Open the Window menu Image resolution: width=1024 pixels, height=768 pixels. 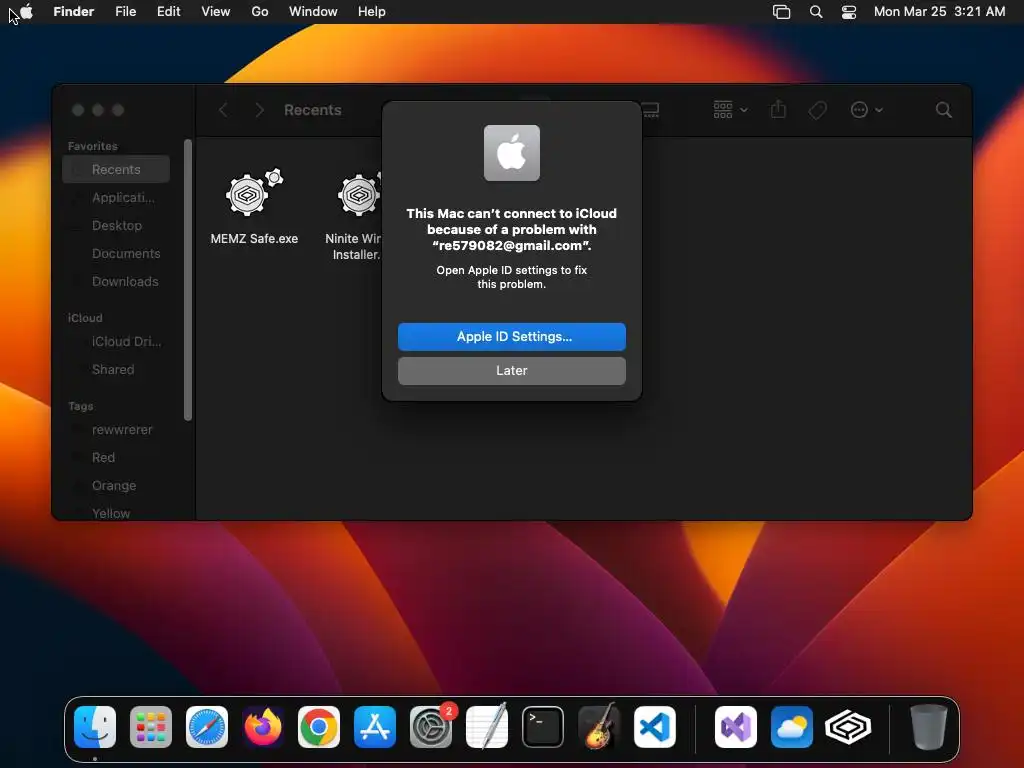[x=313, y=11]
